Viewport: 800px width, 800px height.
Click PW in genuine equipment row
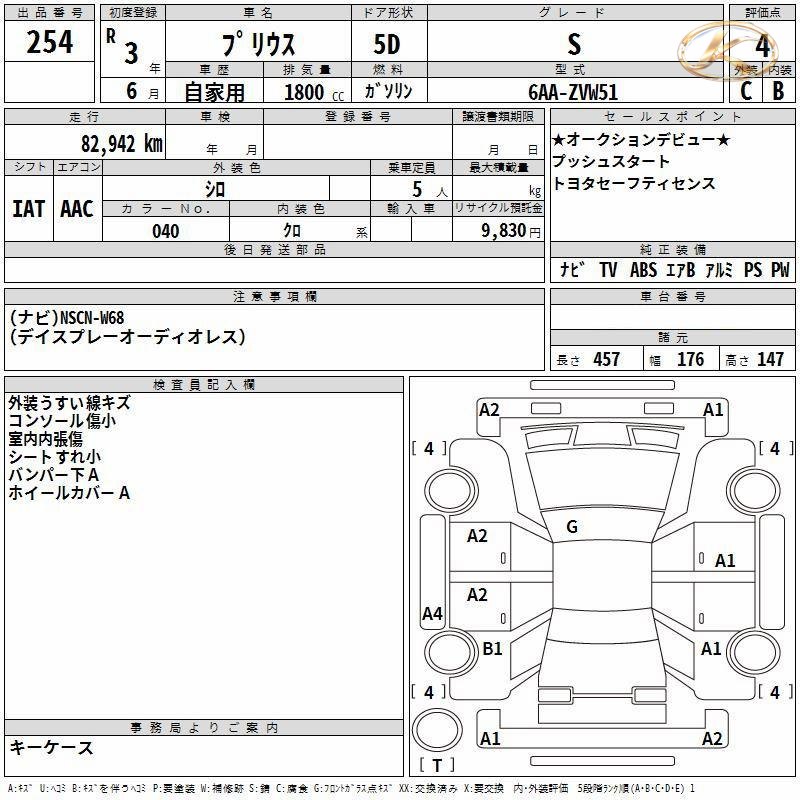click(780, 269)
